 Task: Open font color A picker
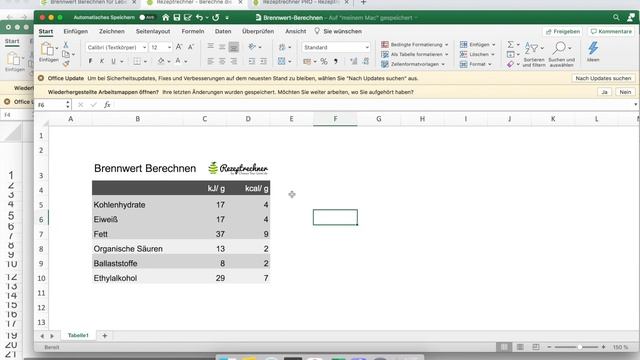pyautogui.click(x=178, y=61)
